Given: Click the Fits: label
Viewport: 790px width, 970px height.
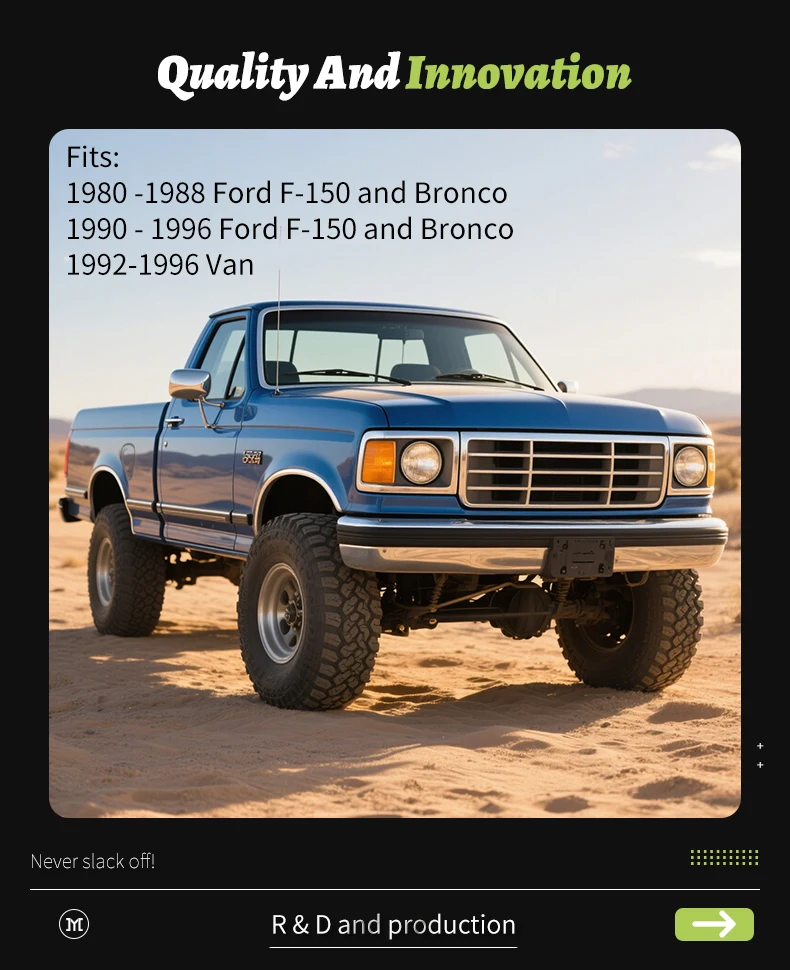Looking at the screenshot, I should click(x=93, y=157).
